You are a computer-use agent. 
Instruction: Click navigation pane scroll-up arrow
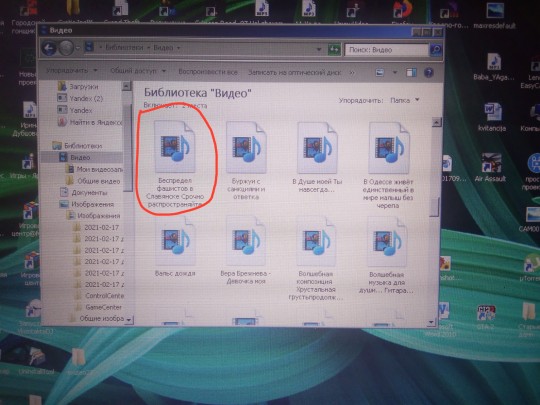coord(127,86)
